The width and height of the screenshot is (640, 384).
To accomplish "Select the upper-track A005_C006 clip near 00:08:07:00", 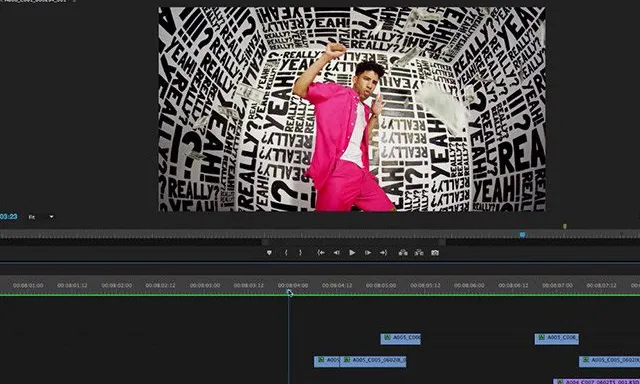I will [x=557, y=339].
